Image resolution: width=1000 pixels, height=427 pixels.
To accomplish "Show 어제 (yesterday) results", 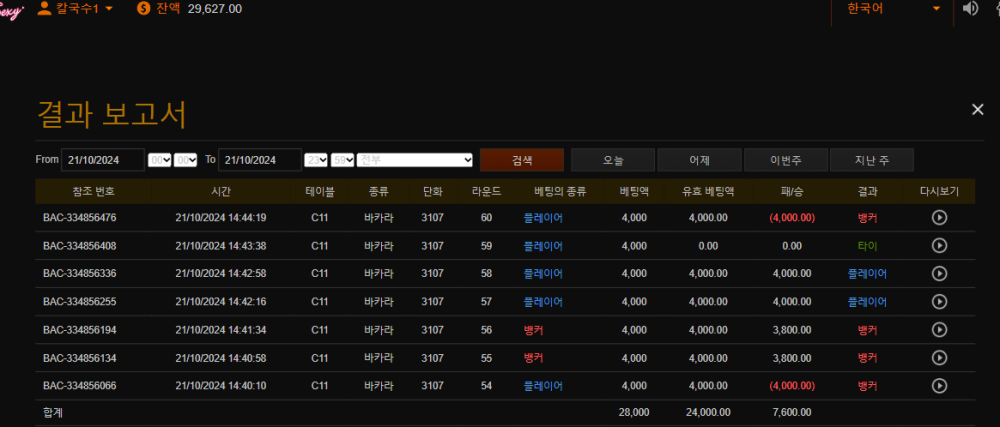I will click(x=699, y=160).
